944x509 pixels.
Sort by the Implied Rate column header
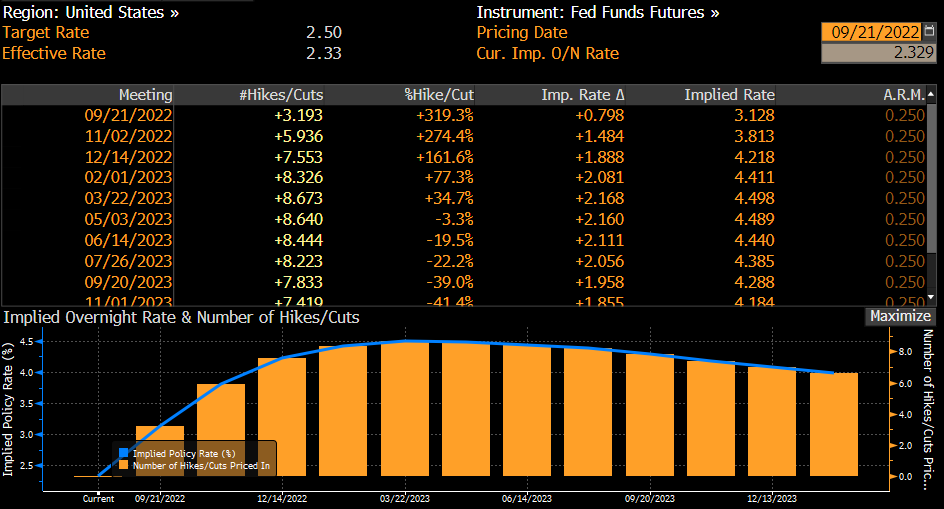[729, 95]
